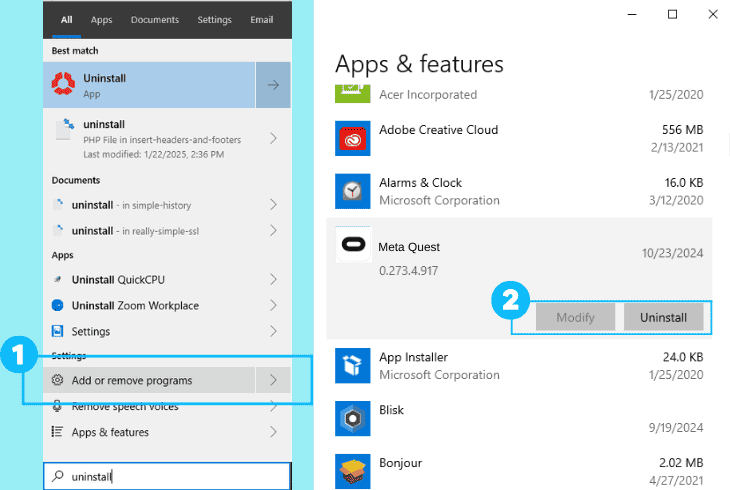Click the Settings app icon in search results

click(57, 331)
